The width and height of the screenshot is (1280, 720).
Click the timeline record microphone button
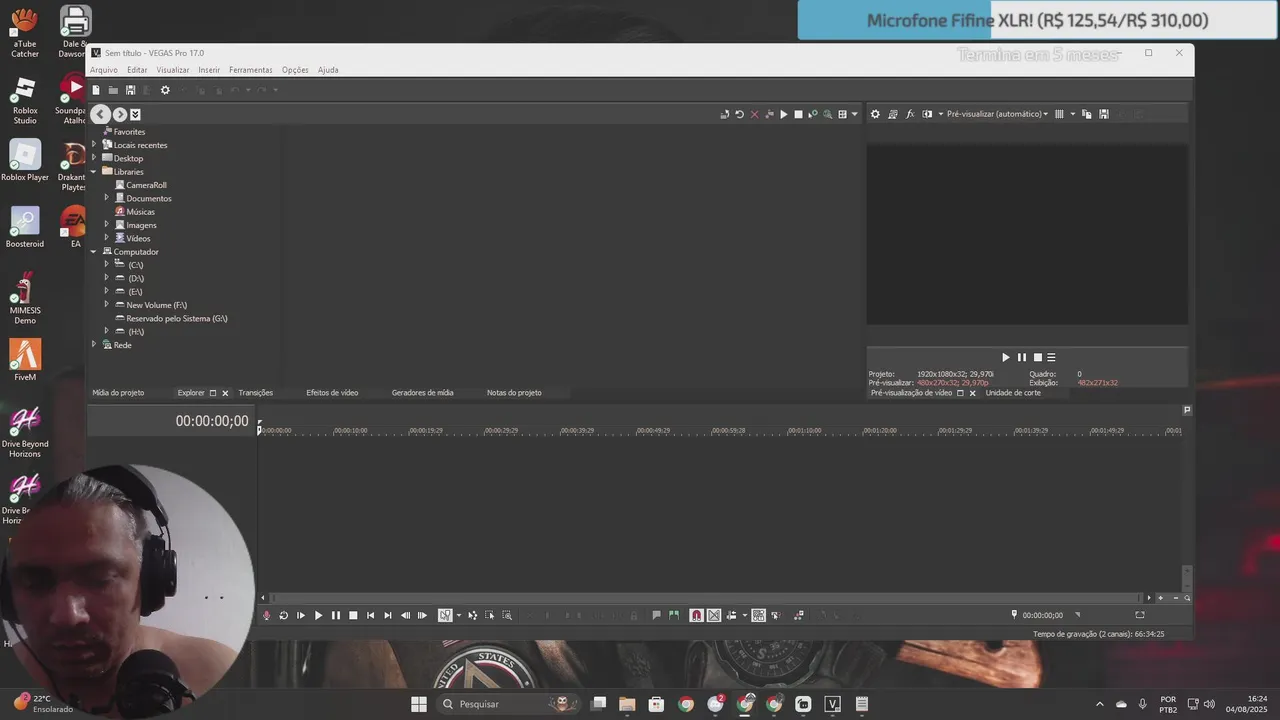pyautogui.click(x=266, y=615)
